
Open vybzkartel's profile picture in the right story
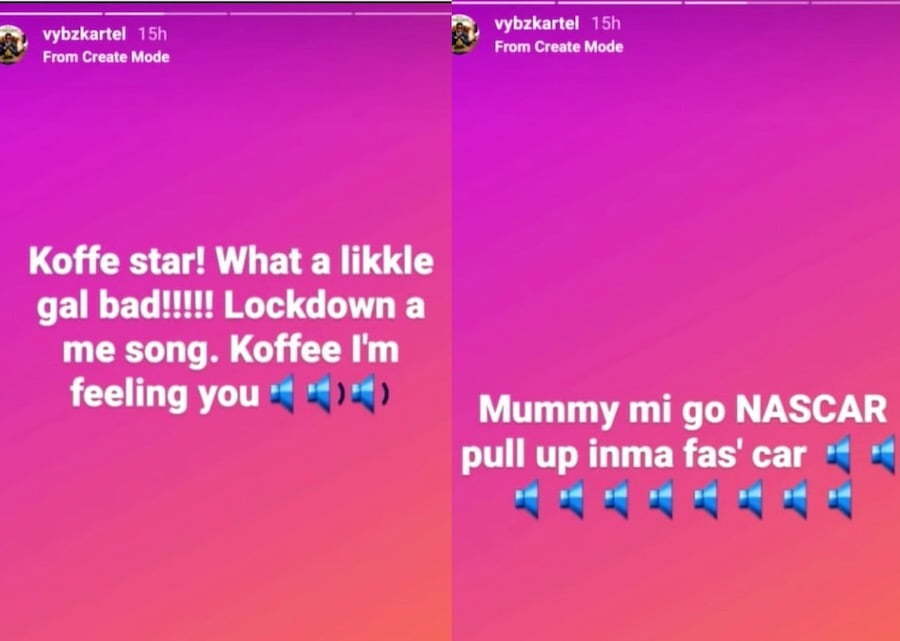click(x=464, y=34)
